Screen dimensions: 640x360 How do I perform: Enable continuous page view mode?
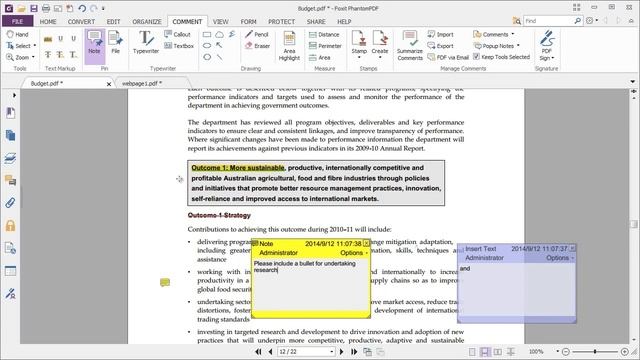(x=485, y=352)
